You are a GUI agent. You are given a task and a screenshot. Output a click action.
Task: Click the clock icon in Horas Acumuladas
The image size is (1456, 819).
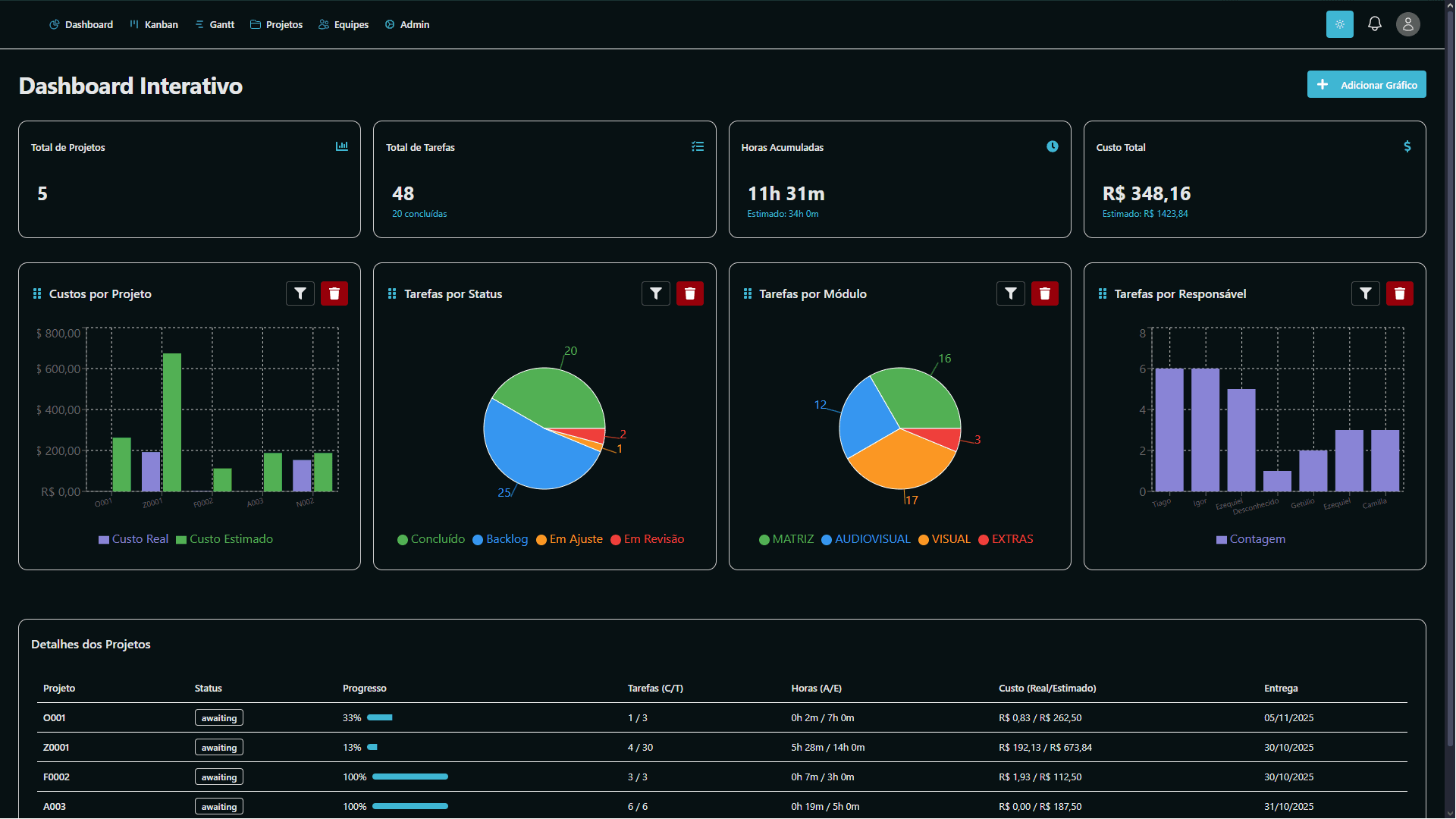1052,146
